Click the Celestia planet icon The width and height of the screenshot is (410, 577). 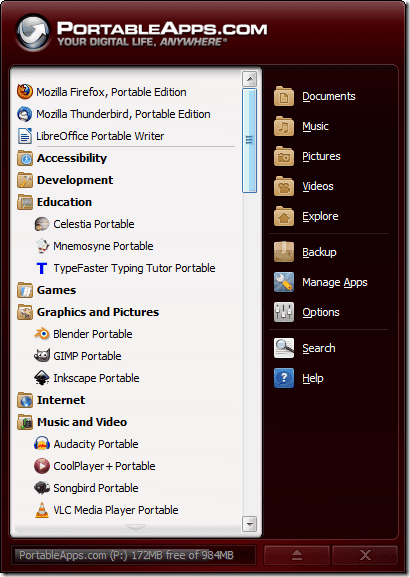click(42, 224)
